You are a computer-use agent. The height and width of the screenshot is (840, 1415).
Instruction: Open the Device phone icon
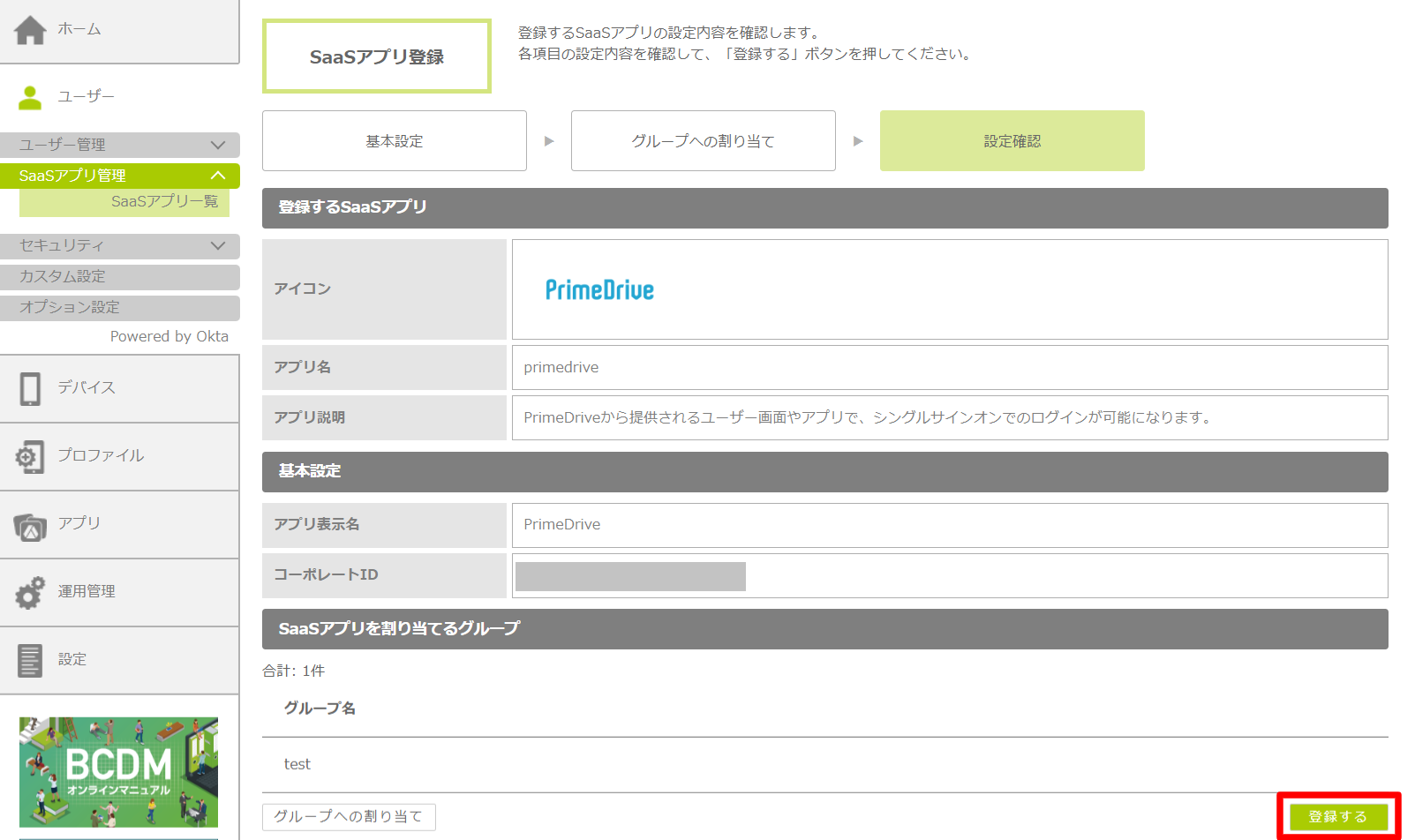[x=30, y=388]
